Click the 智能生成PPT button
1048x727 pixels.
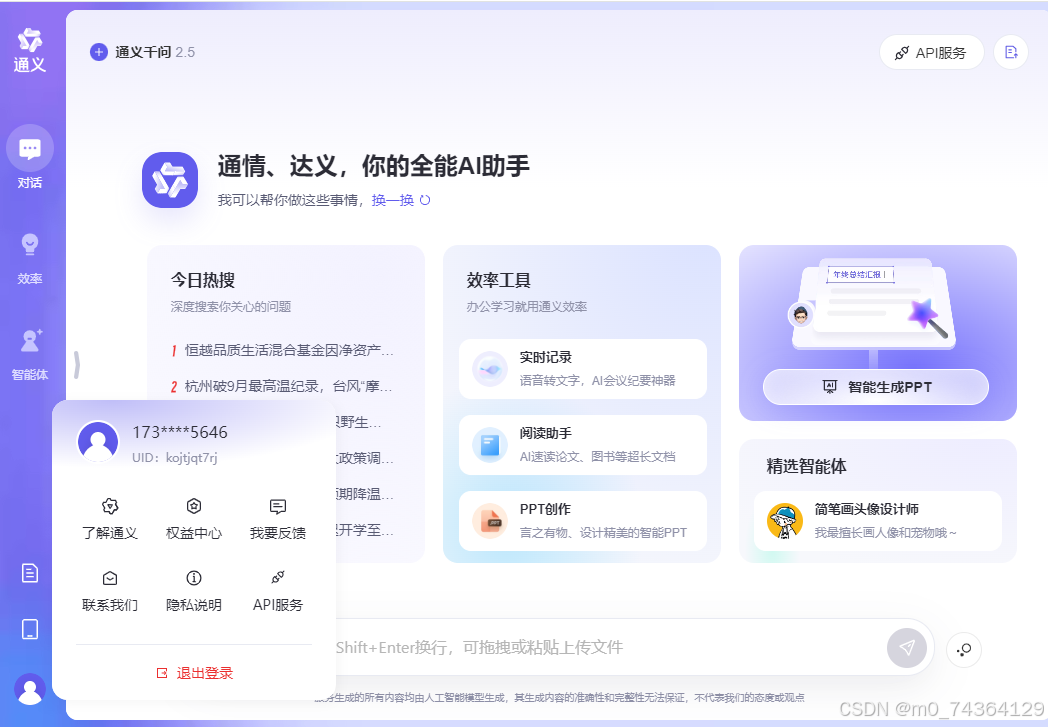coord(876,387)
